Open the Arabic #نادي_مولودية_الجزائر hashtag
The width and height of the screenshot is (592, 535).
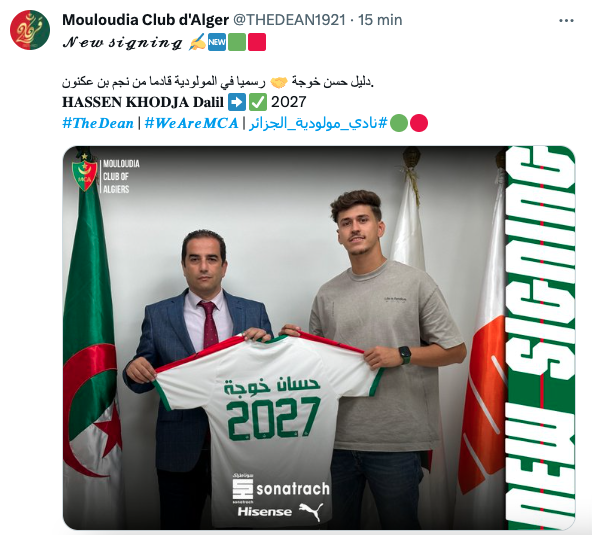318,123
